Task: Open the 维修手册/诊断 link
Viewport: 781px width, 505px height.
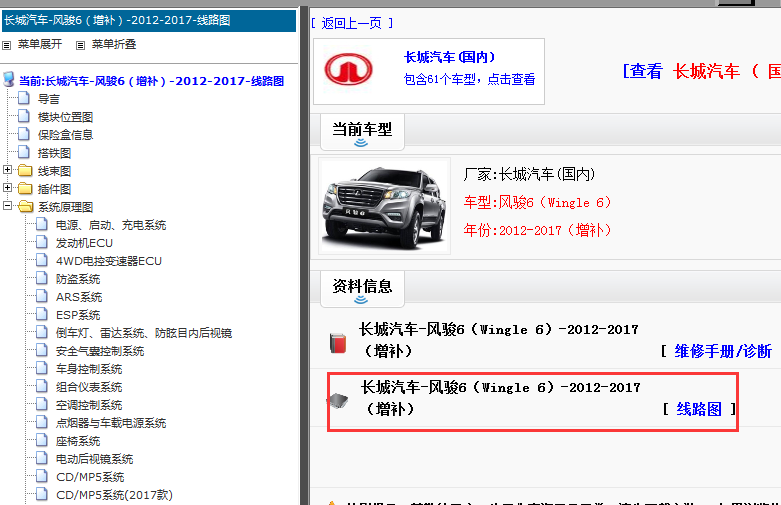Action: (723, 351)
